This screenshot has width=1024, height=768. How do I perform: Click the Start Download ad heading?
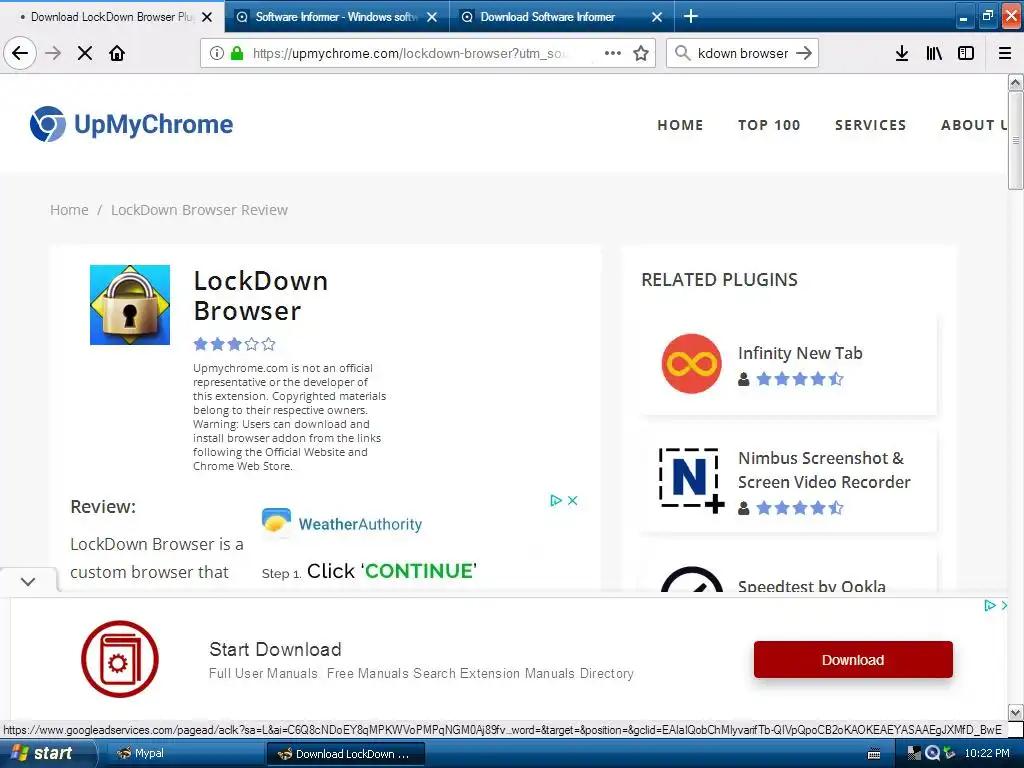275,649
